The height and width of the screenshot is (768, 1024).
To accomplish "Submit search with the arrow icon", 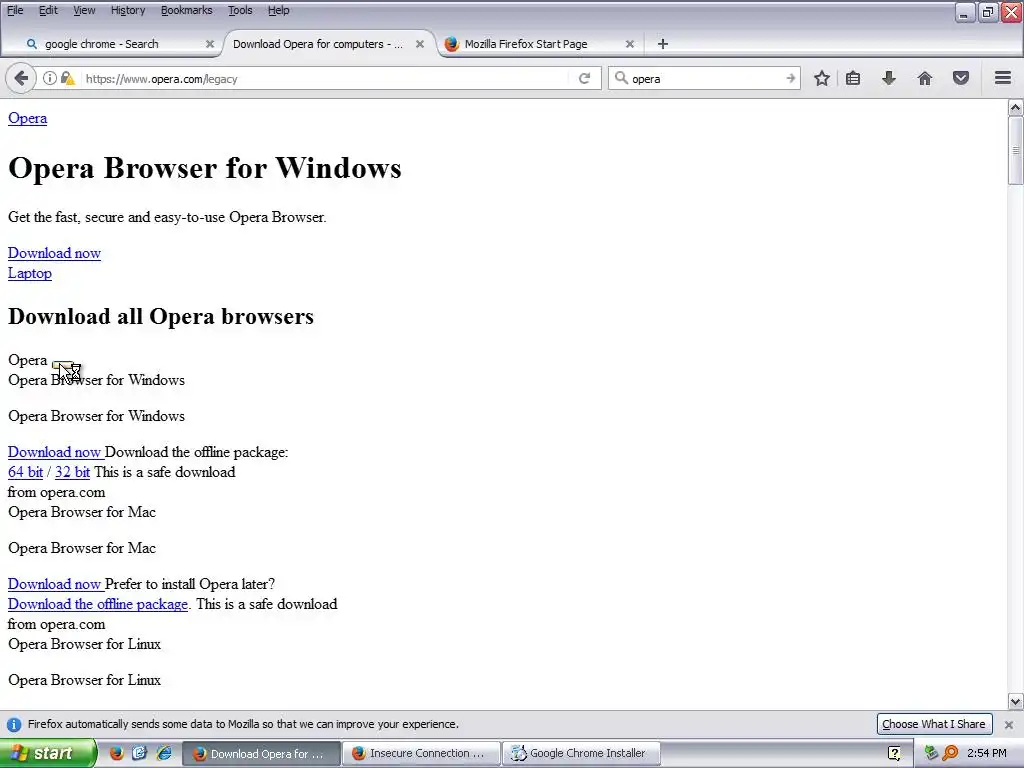I will 790,78.
